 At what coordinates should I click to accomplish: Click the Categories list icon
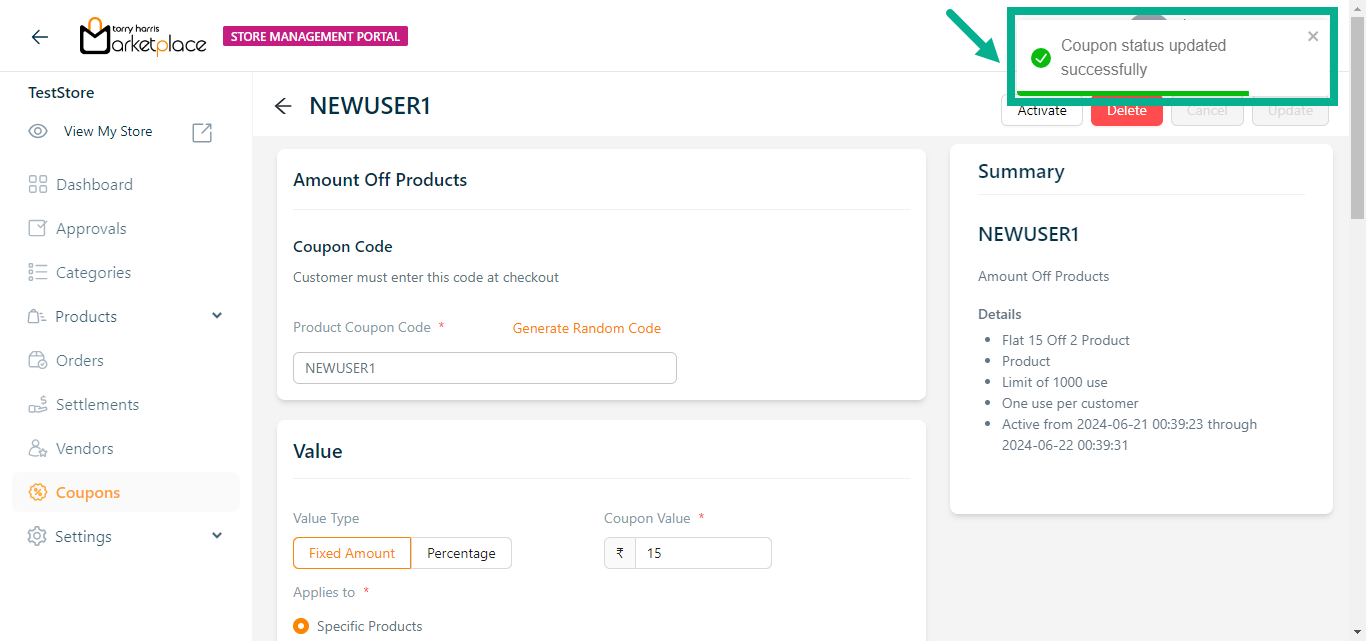pos(38,272)
